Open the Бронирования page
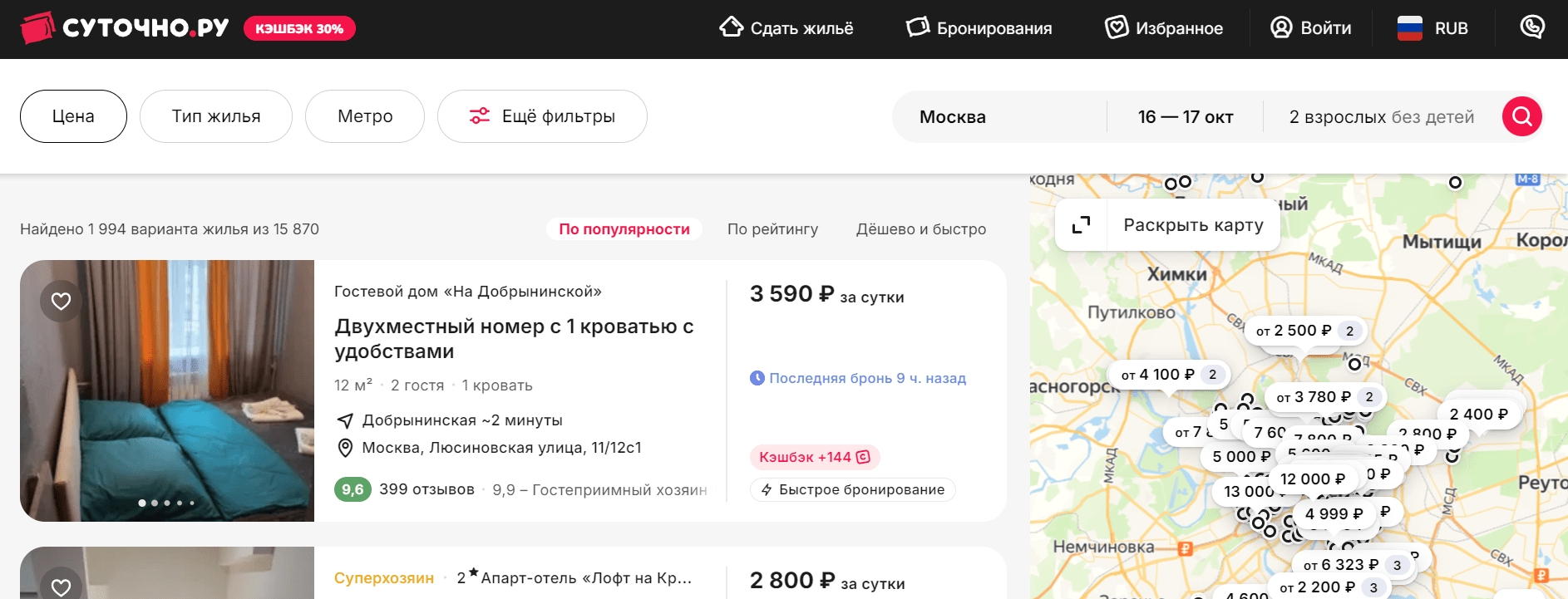 click(979, 27)
